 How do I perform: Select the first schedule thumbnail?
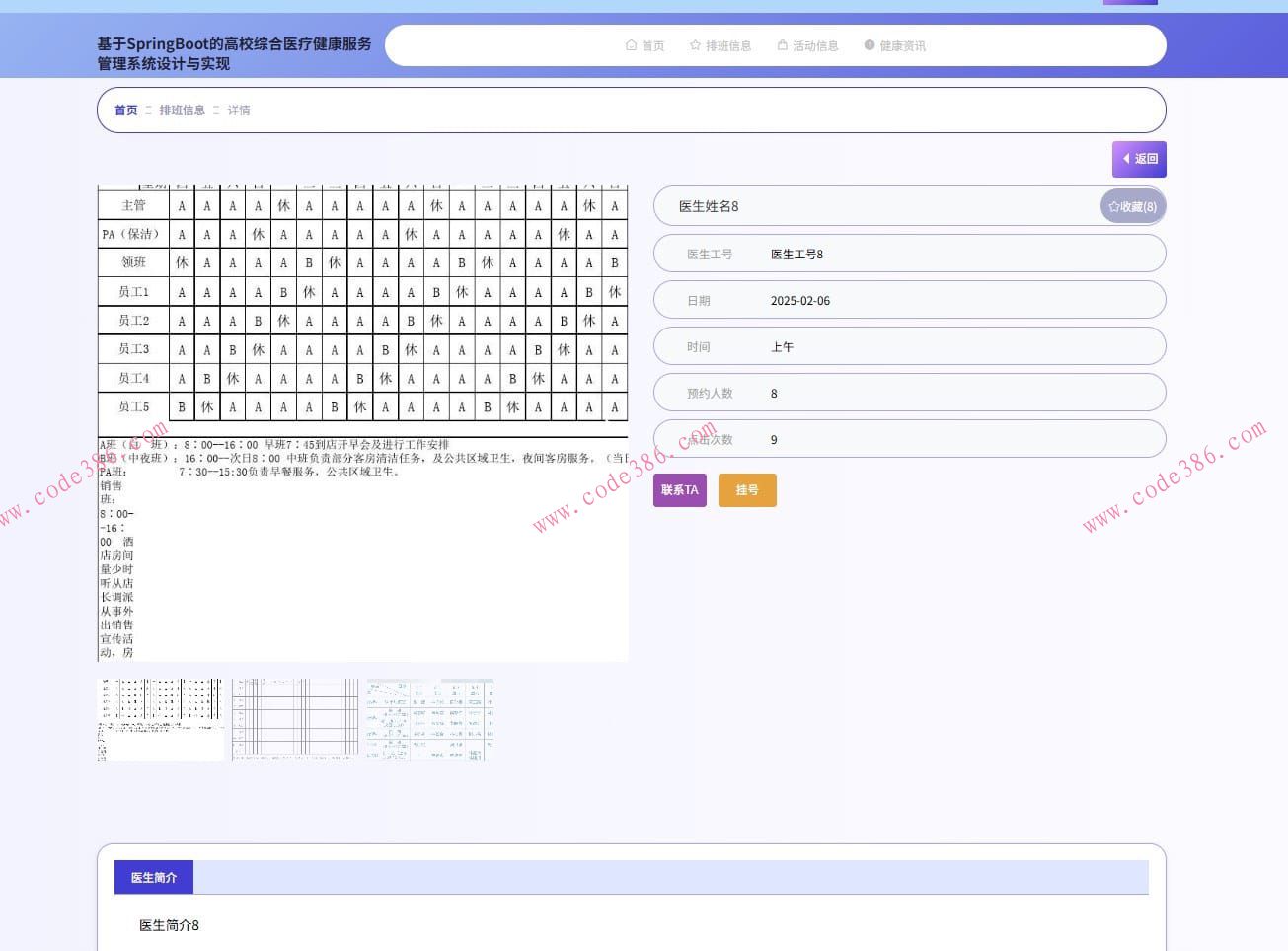pyautogui.click(x=161, y=719)
